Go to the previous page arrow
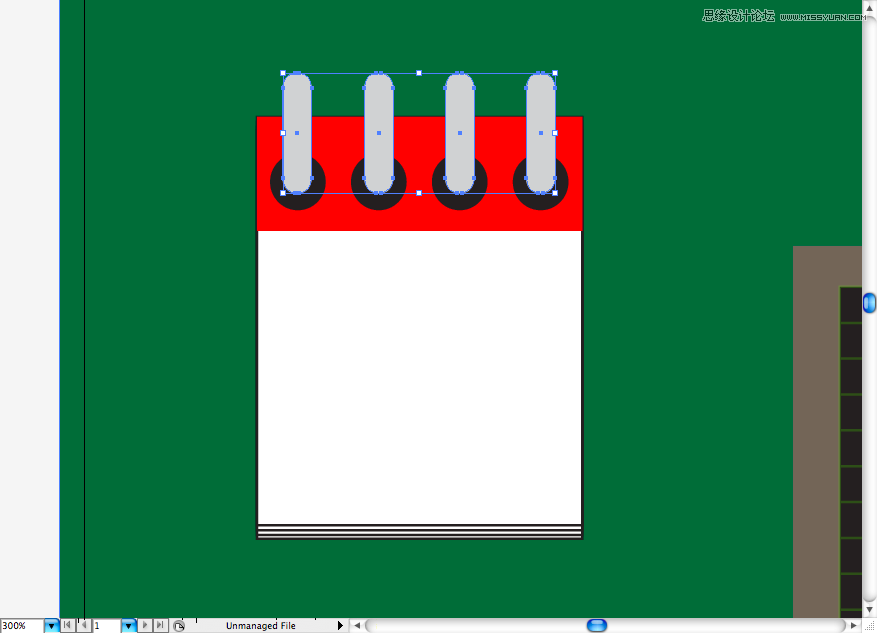 [83, 625]
